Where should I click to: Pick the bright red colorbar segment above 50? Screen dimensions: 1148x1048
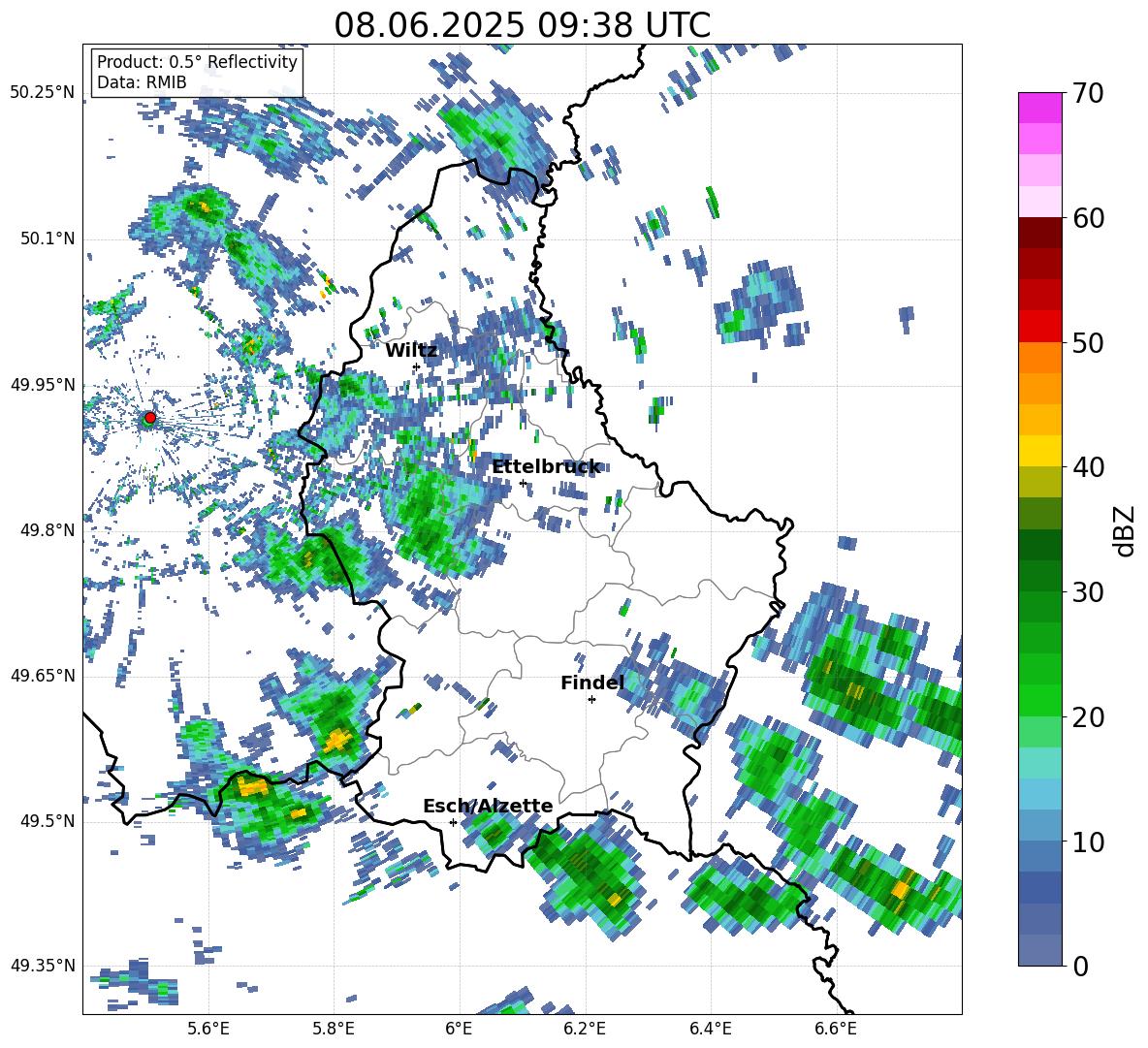pos(1039,327)
